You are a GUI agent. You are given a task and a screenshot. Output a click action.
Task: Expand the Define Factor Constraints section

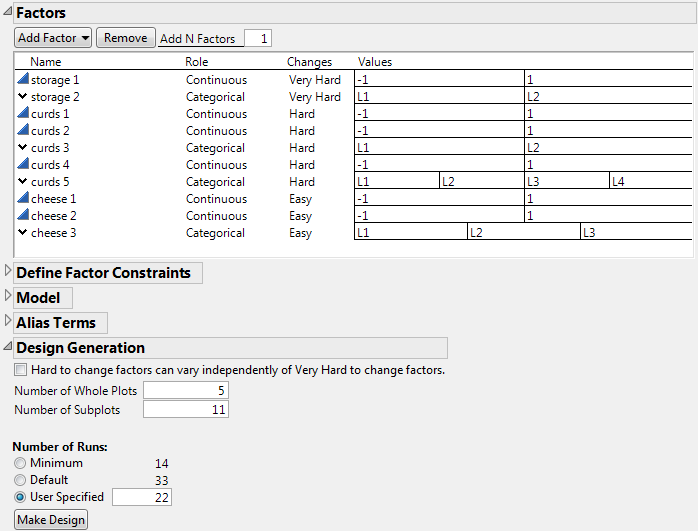[x=9, y=271]
